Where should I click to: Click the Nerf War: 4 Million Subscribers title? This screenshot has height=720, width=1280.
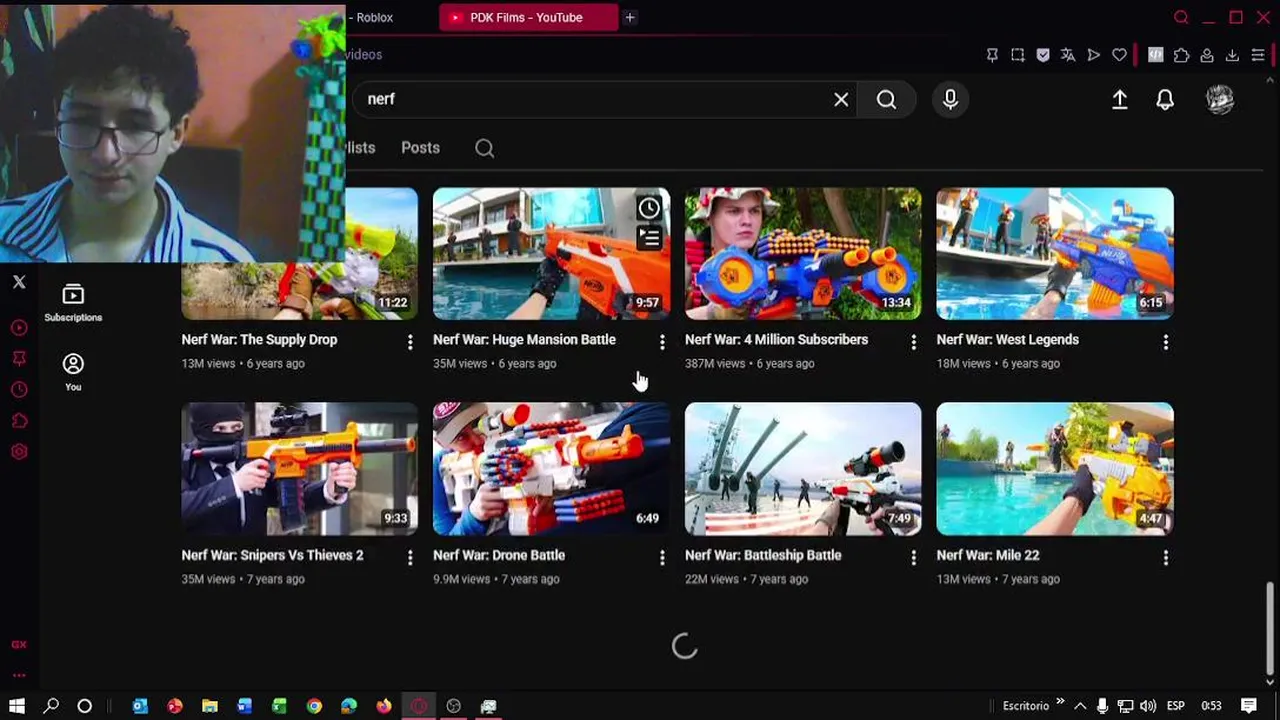[x=776, y=340]
